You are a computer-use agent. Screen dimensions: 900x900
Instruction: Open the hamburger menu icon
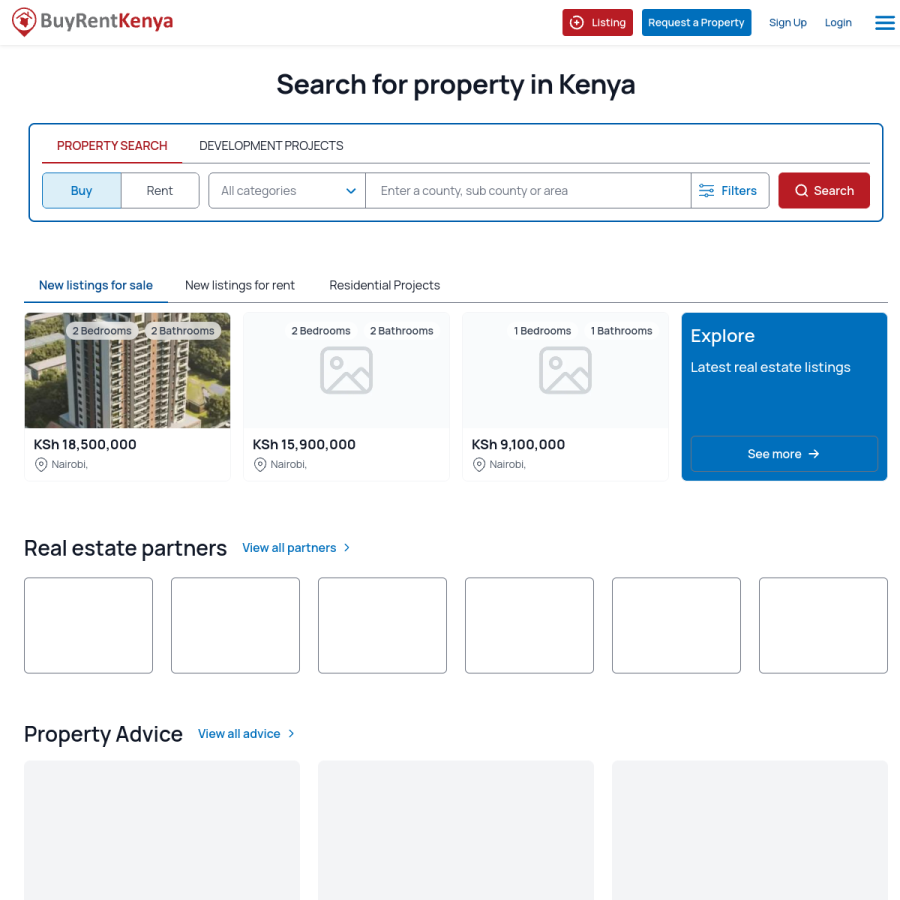click(x=885, y=22)
